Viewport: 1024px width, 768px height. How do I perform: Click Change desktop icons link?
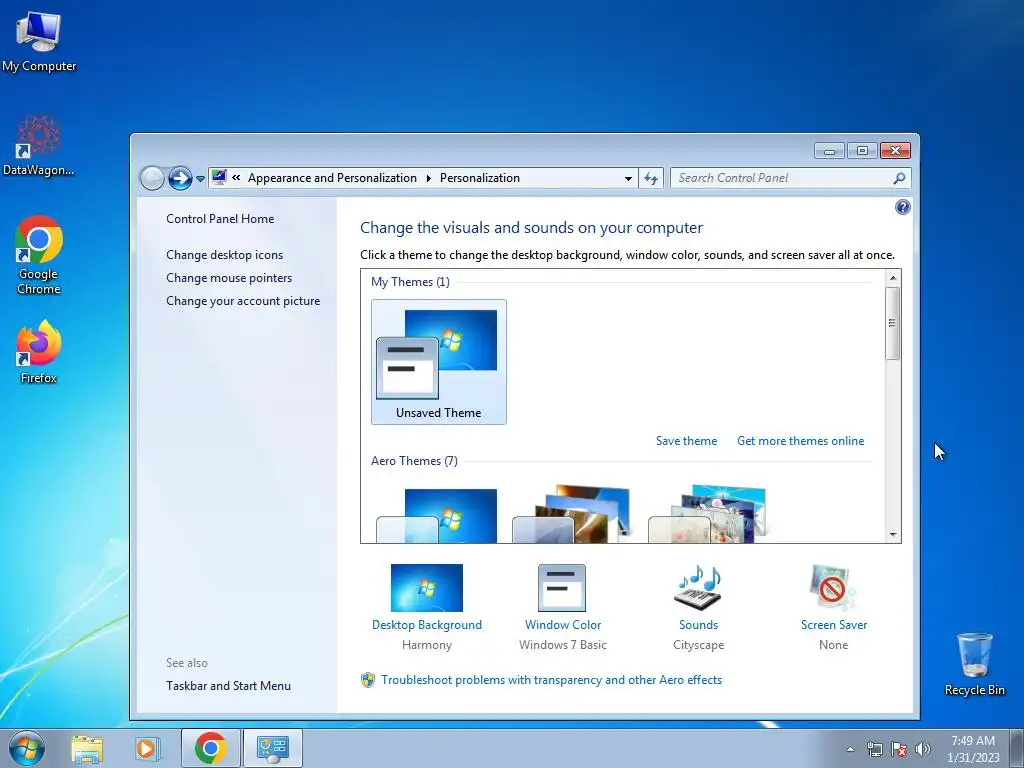(x=225, y=255)
